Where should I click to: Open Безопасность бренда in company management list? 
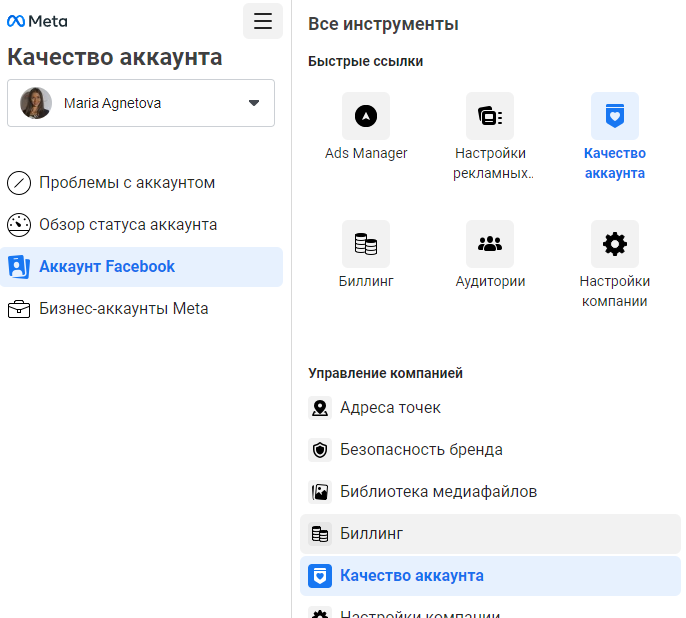420,450
